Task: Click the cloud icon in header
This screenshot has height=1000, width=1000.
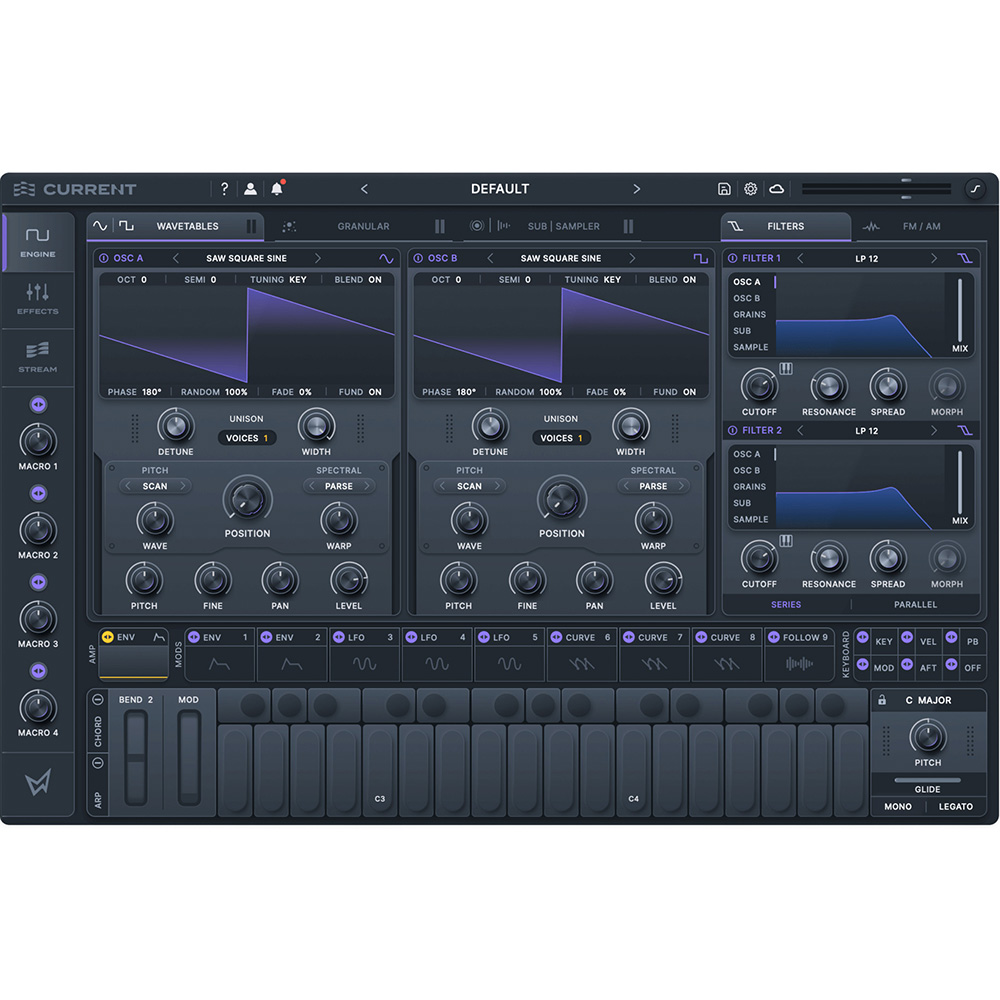Action: pos(776,189)
